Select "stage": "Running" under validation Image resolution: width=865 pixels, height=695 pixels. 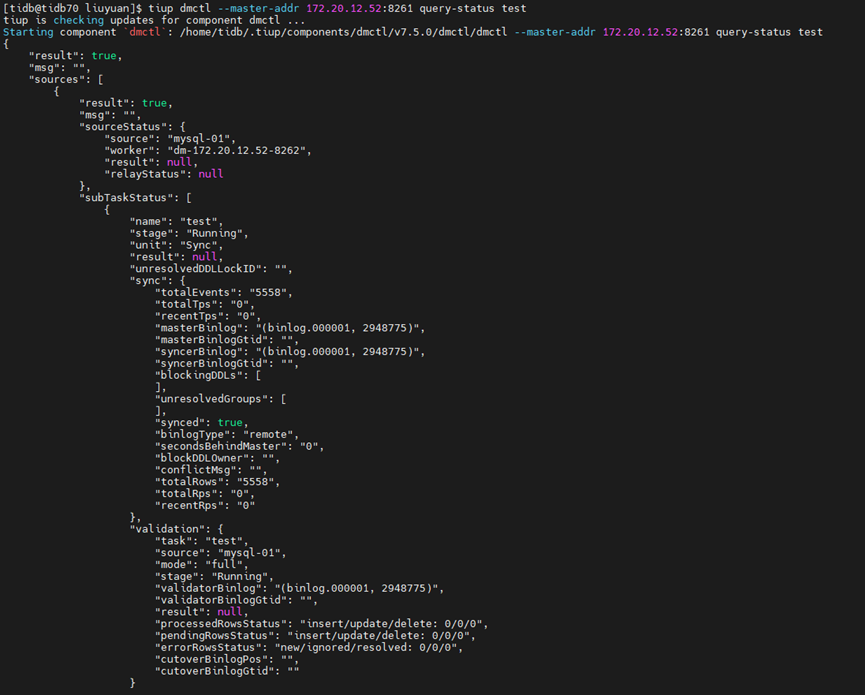coord(215,576)
